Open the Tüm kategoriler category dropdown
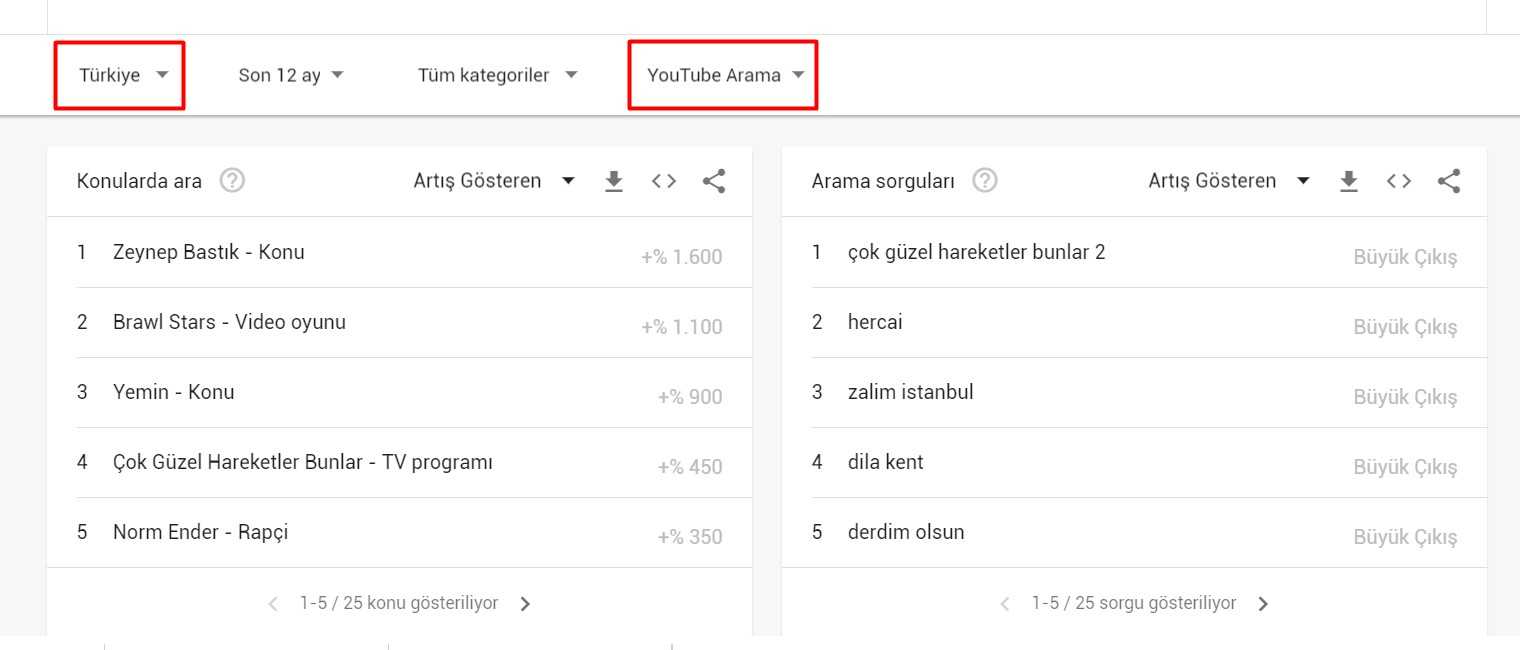The image size is (1520, 650). point(496,74)
